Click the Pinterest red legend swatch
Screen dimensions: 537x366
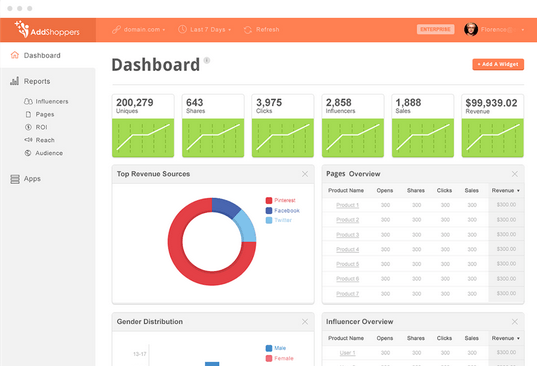(x=269, y=200)
